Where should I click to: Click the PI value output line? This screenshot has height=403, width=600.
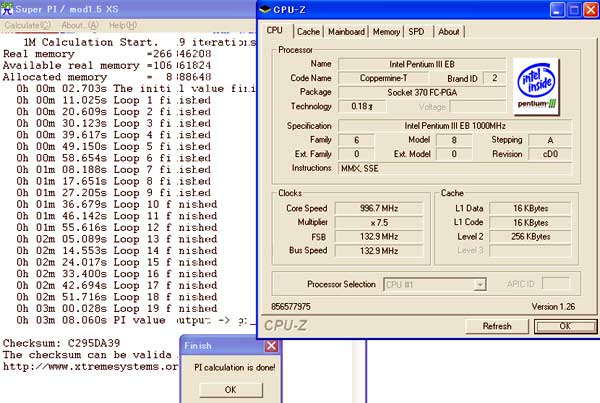(136, 320)
